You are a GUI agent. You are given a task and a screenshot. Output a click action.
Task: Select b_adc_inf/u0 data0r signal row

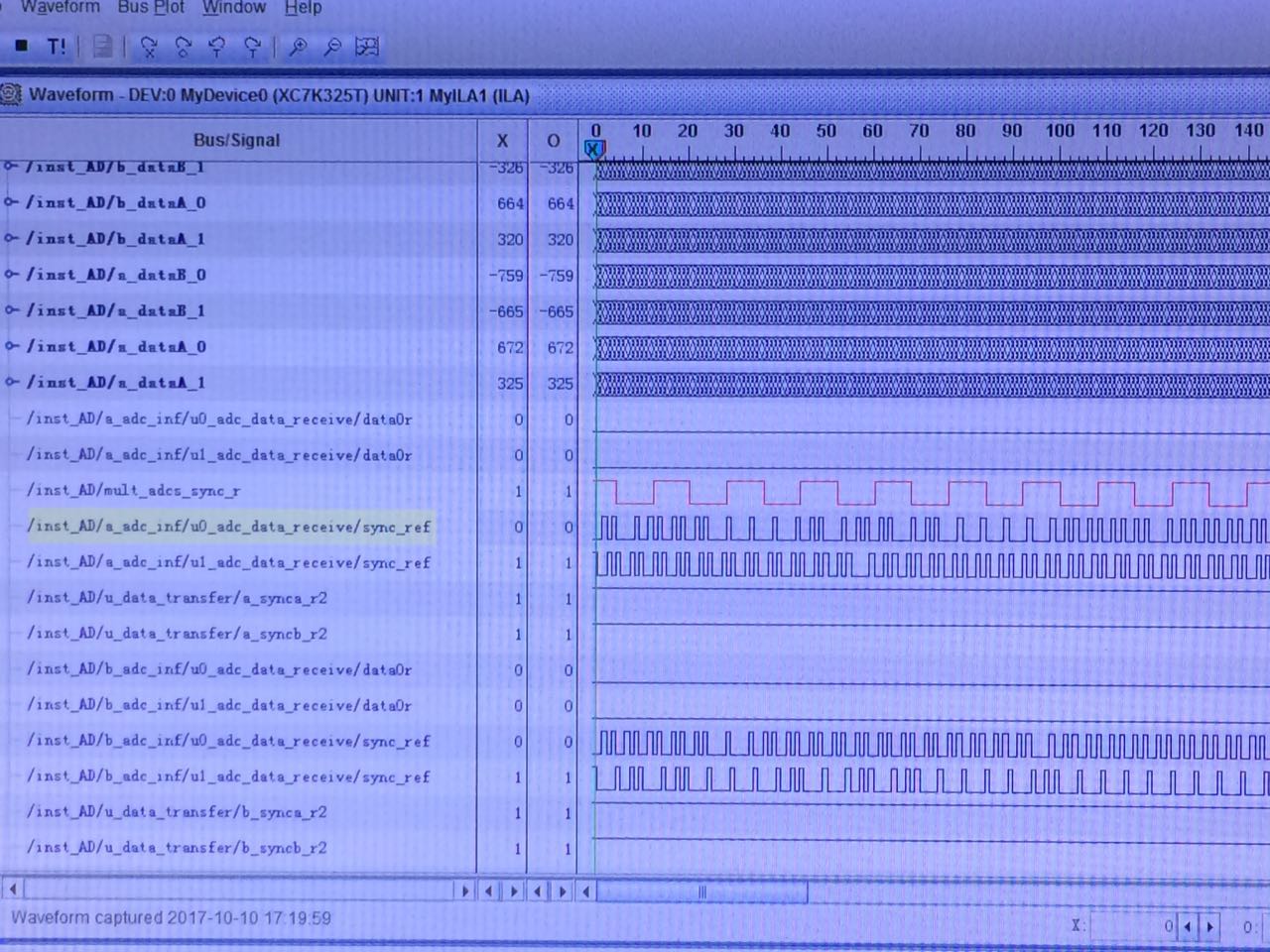(x=219, y=669)
